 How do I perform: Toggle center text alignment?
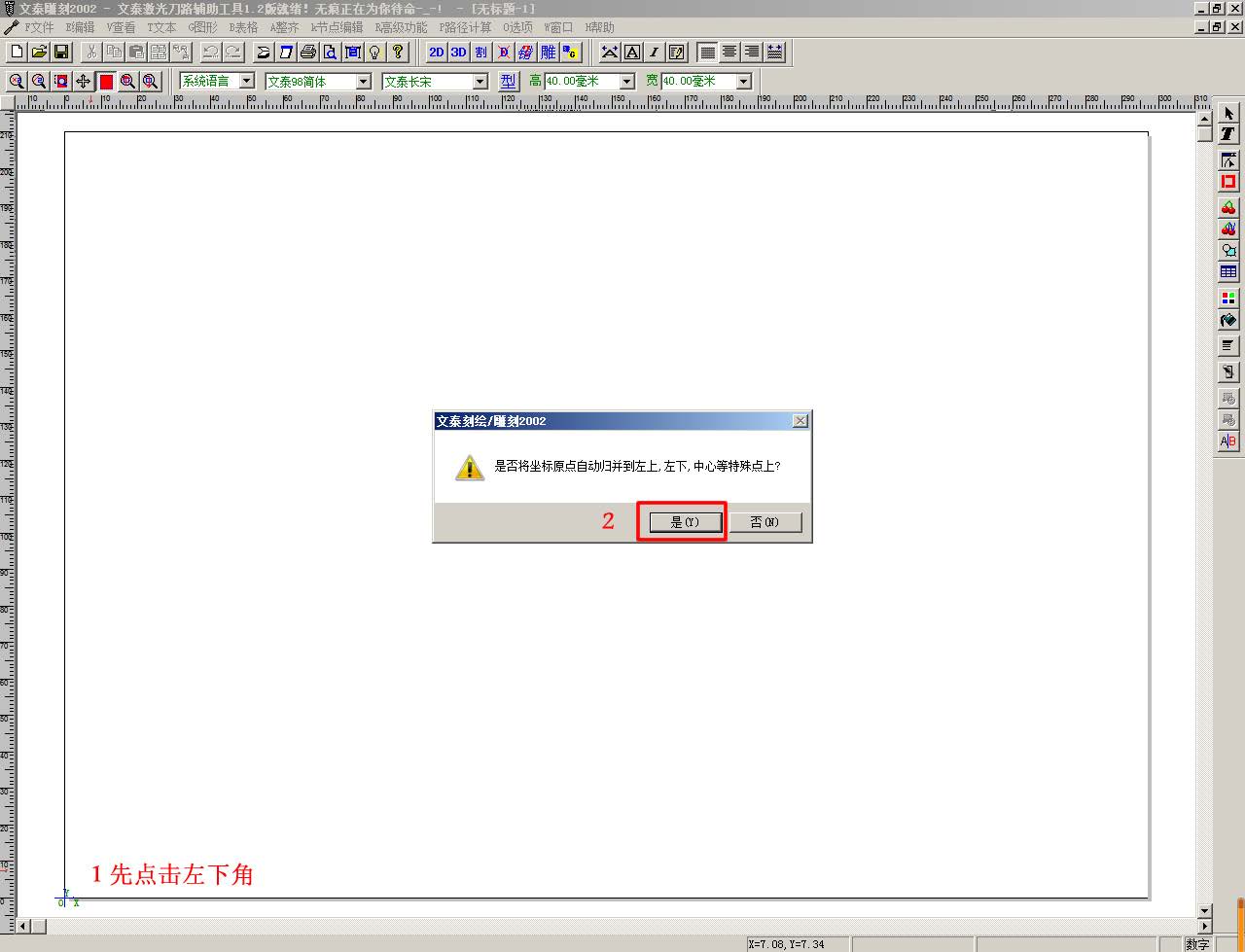click(729, 52)
